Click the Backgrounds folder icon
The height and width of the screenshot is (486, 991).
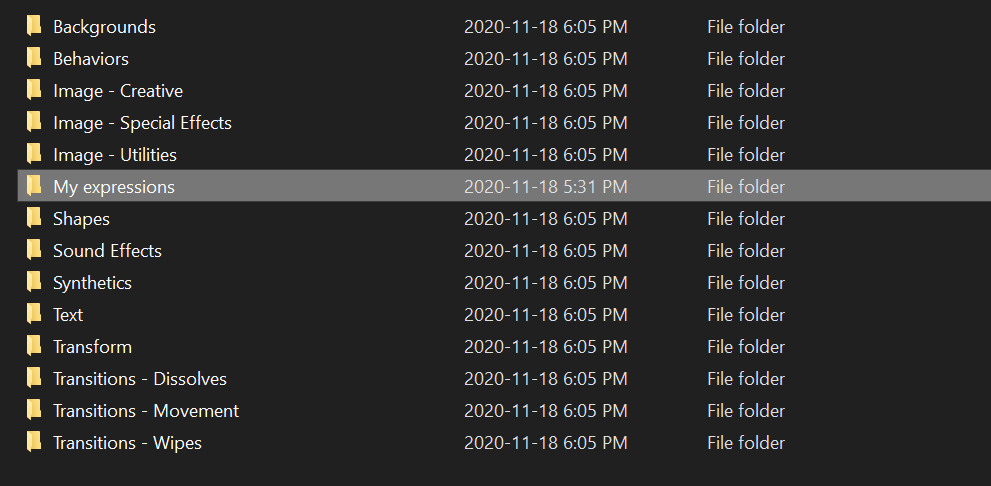(x=34, y=26)
